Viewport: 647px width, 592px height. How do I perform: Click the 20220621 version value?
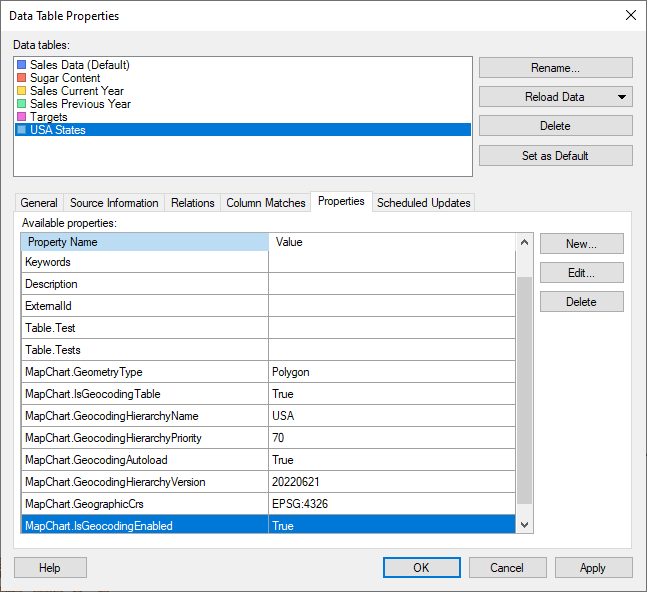pos(392,482)
